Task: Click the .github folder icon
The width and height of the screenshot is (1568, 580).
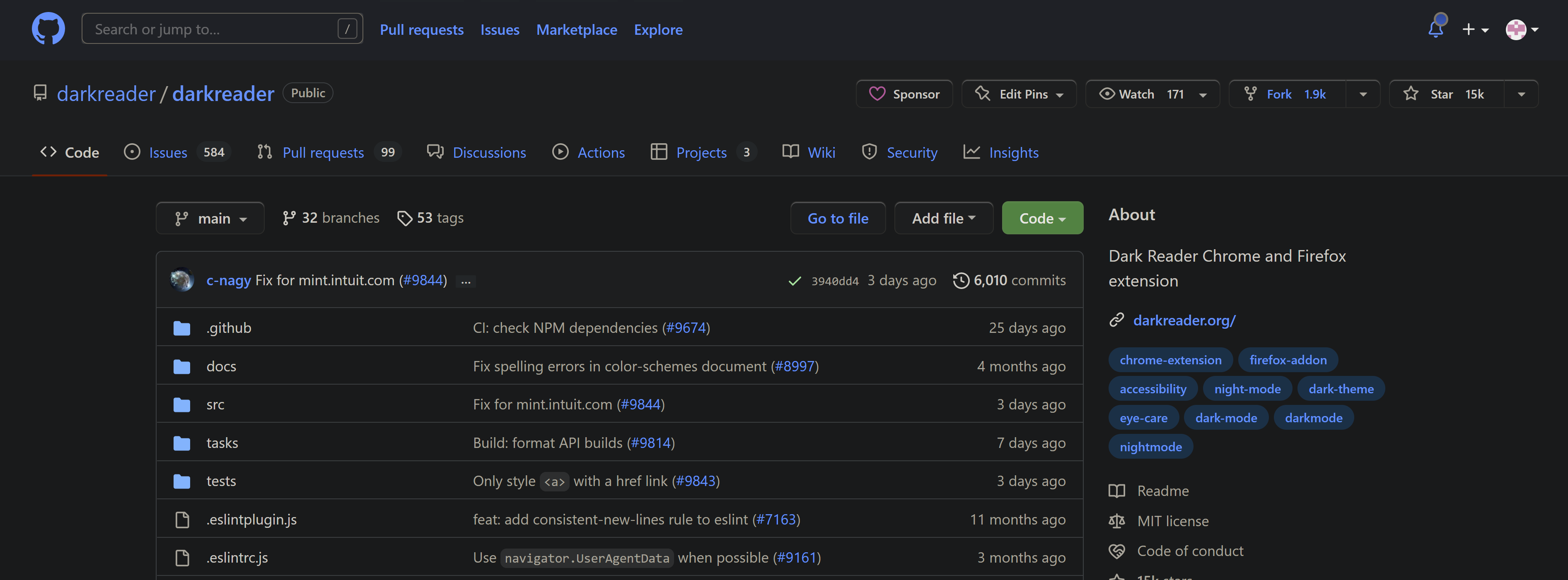Action: (181, 328)
